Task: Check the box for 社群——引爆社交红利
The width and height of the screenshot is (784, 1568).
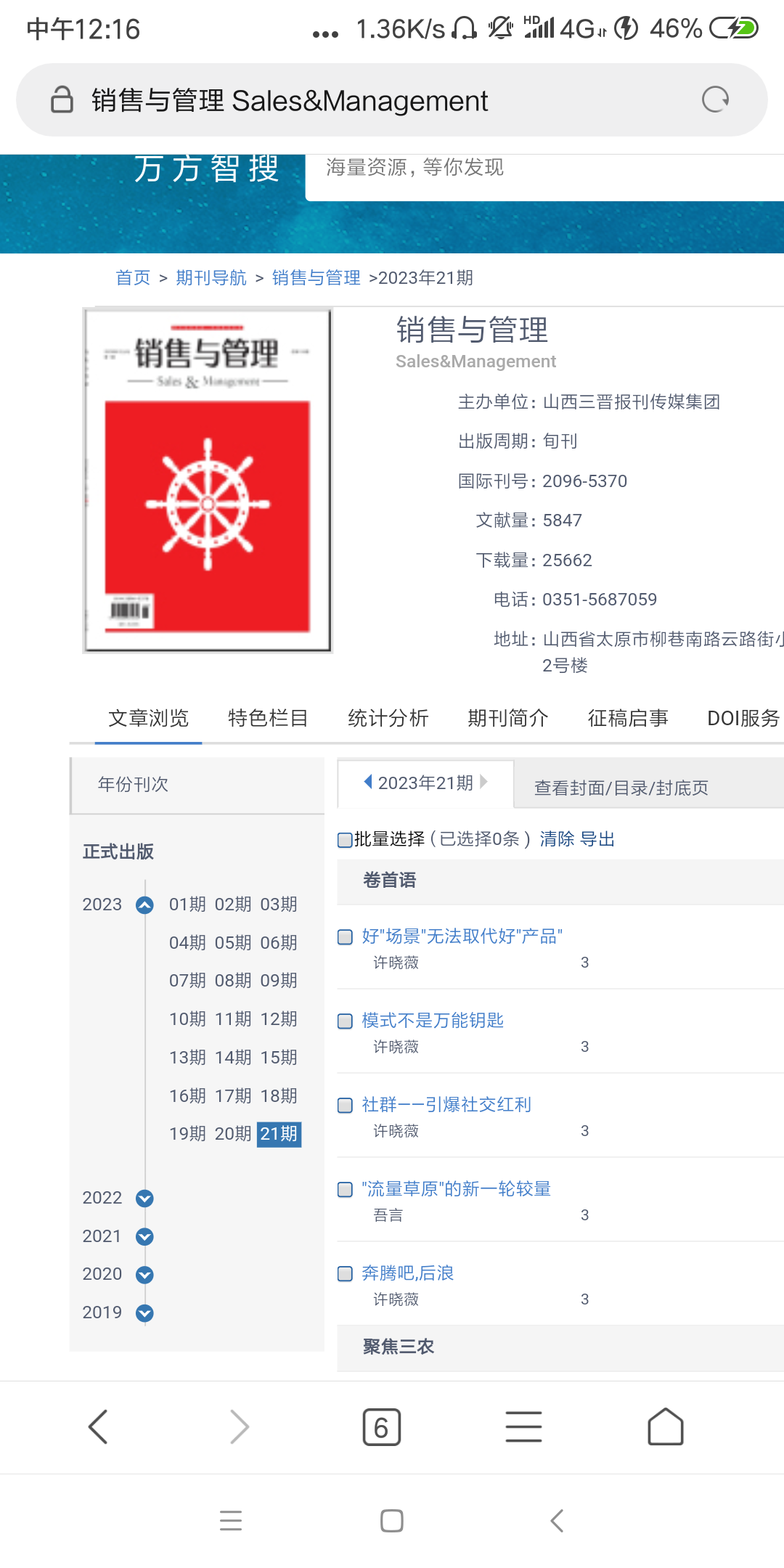Action: 346,1106
